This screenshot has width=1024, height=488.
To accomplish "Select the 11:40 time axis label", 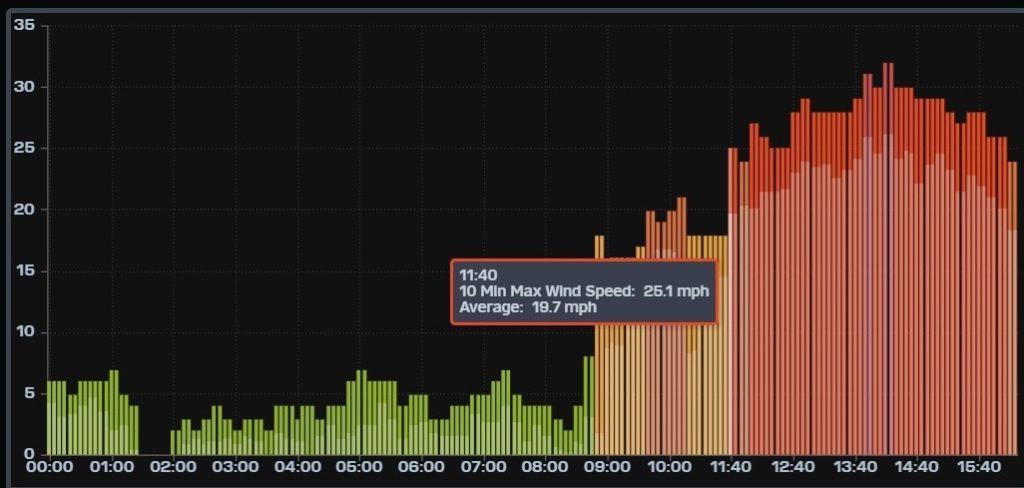I will 731,467.
